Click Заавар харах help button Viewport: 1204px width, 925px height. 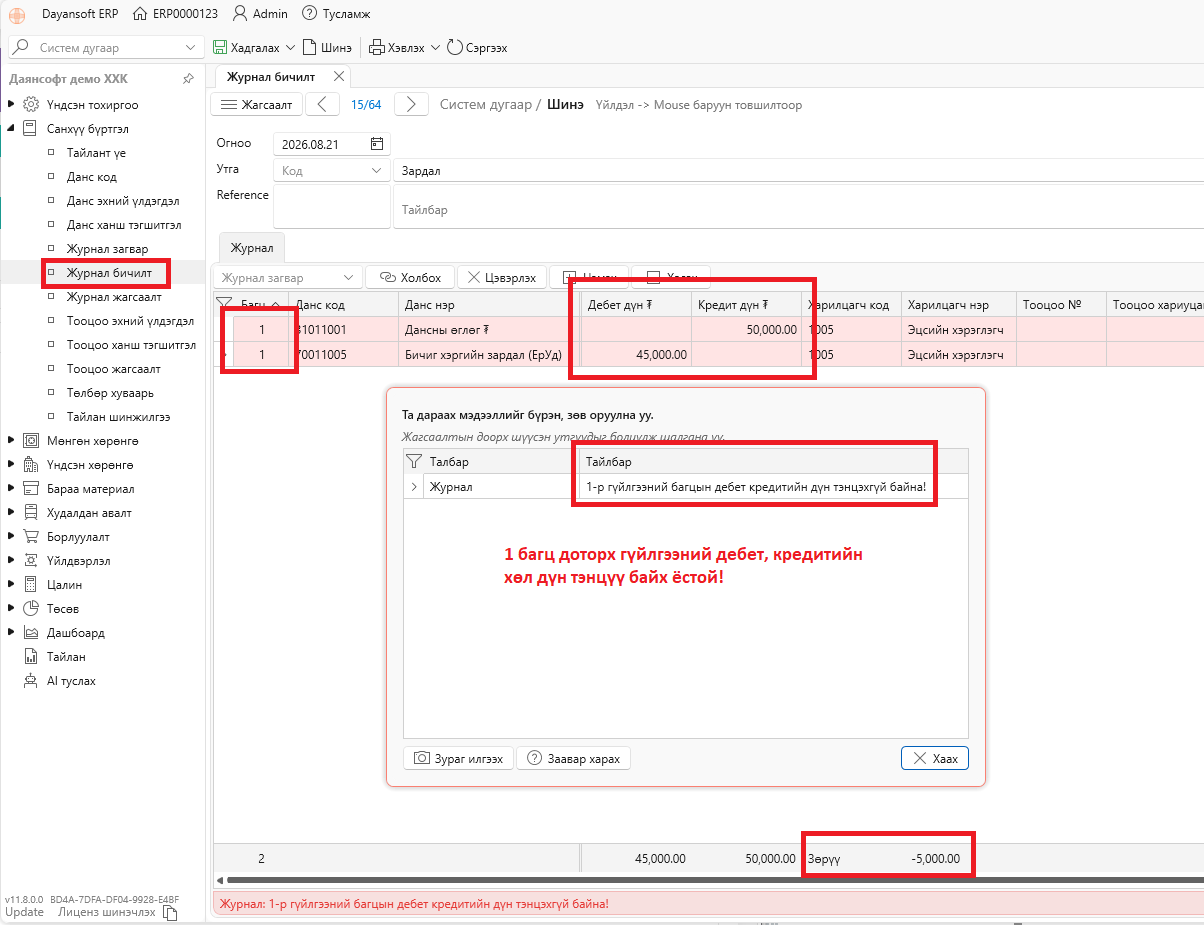[574, 759]
